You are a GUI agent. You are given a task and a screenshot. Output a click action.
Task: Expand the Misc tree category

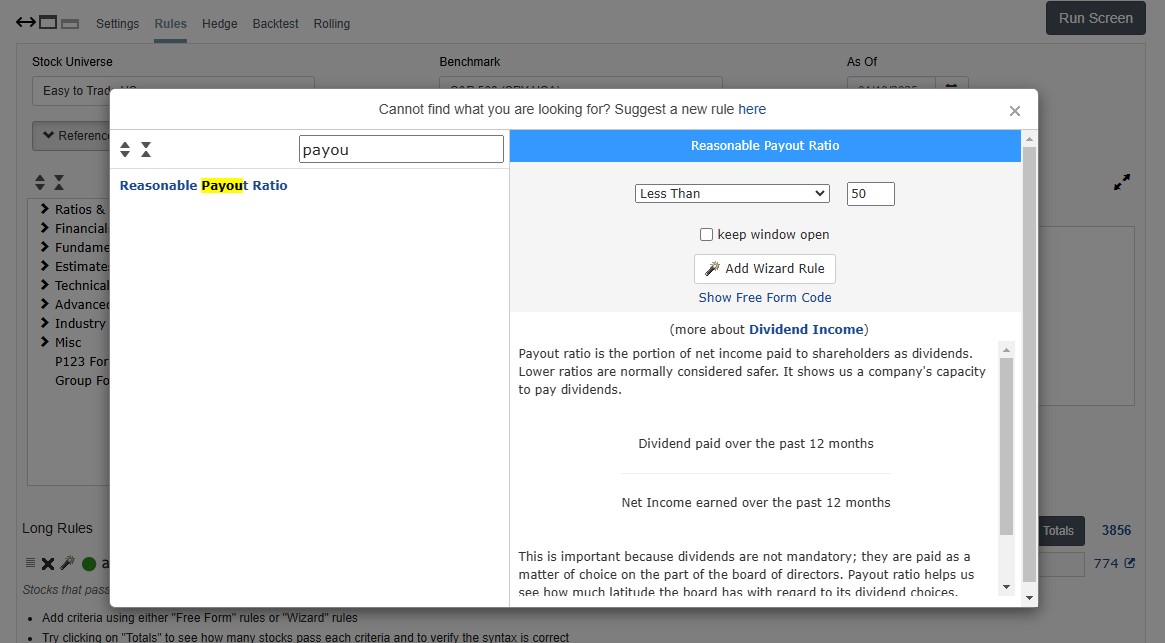point(45,342)
